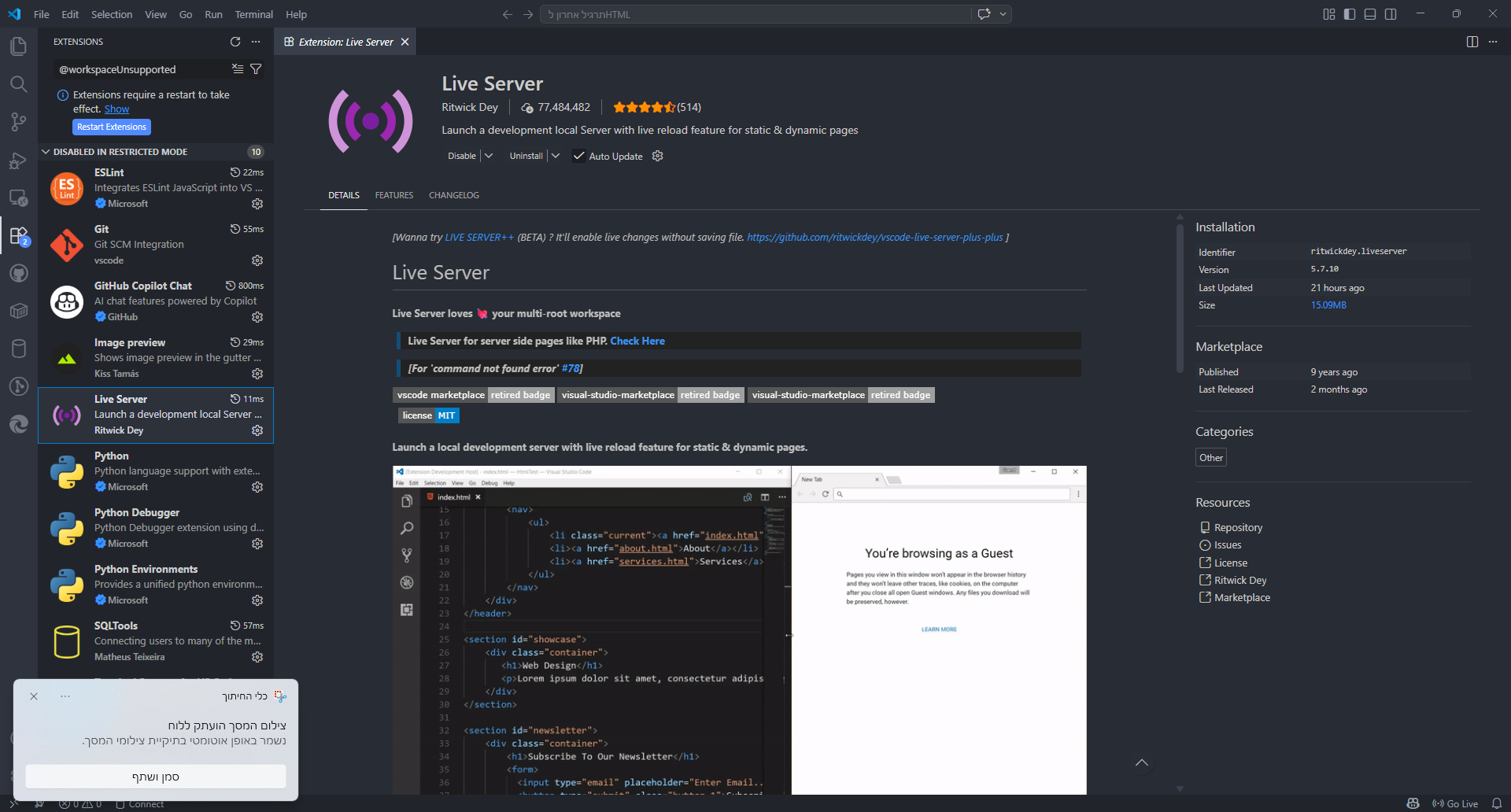Refresh the extensions list

pyautogui.click(x=235, y=42)
